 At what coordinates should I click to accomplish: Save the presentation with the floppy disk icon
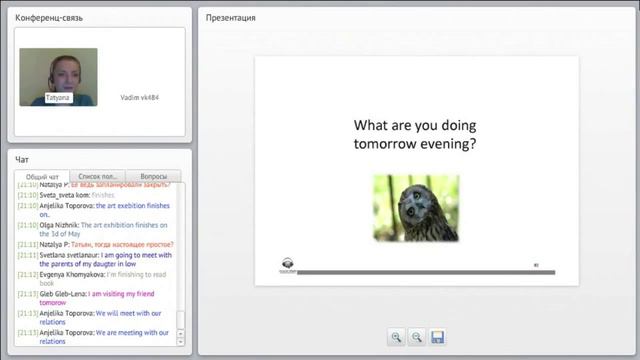[x=437, y=337]
